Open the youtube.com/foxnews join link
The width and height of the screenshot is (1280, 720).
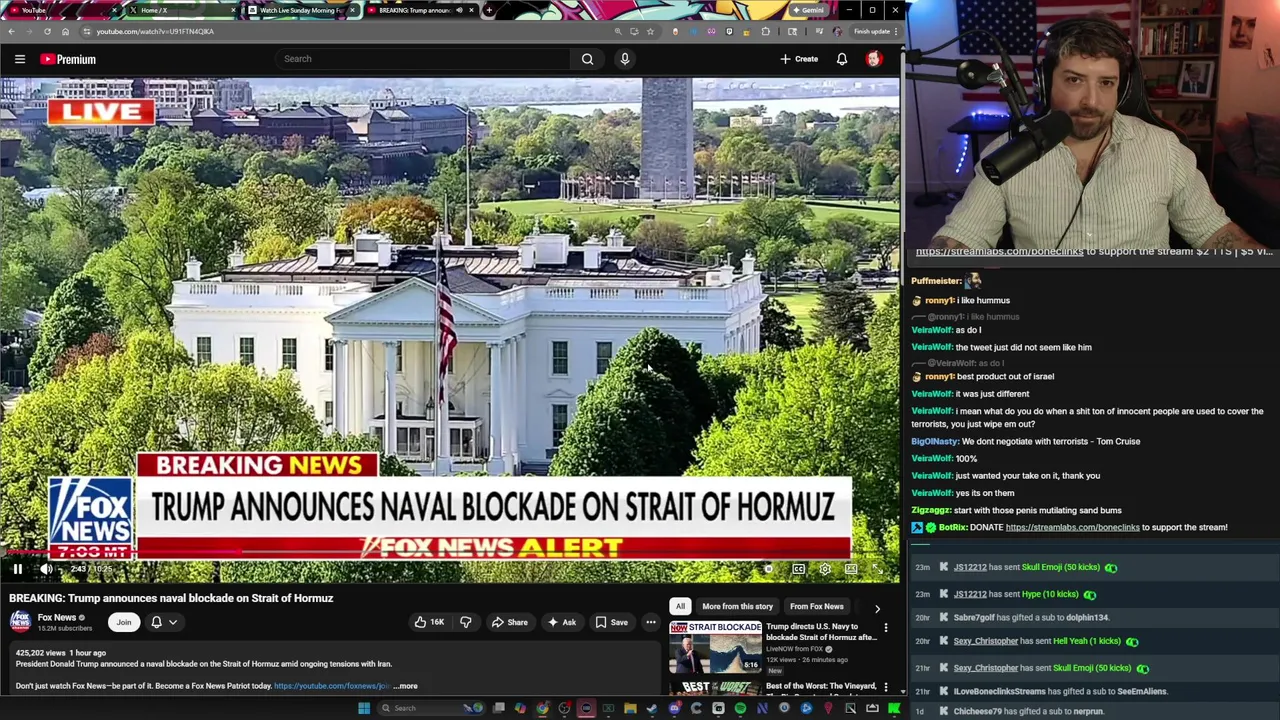point(332,686)
